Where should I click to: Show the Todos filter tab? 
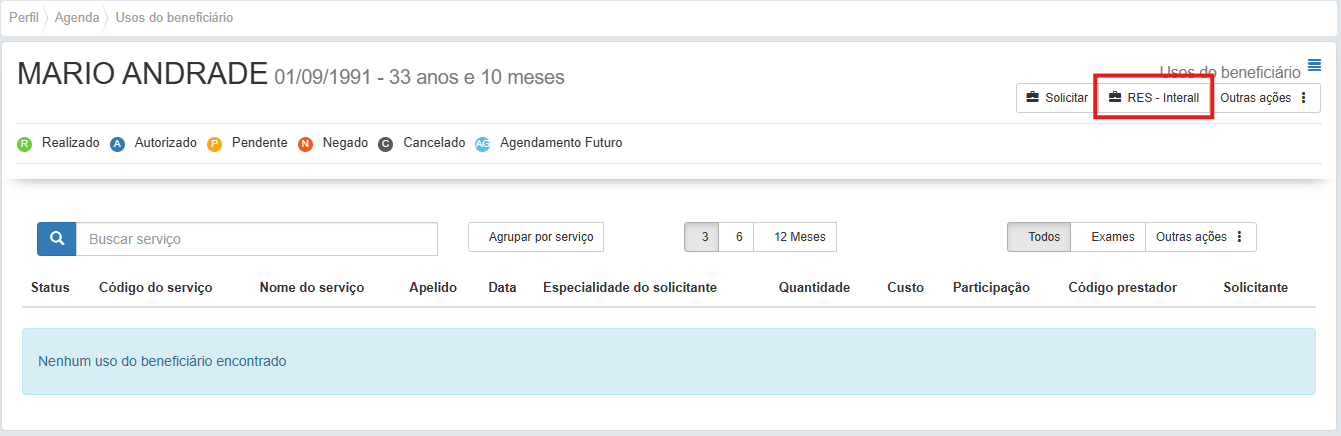(x=1043, y=237)
